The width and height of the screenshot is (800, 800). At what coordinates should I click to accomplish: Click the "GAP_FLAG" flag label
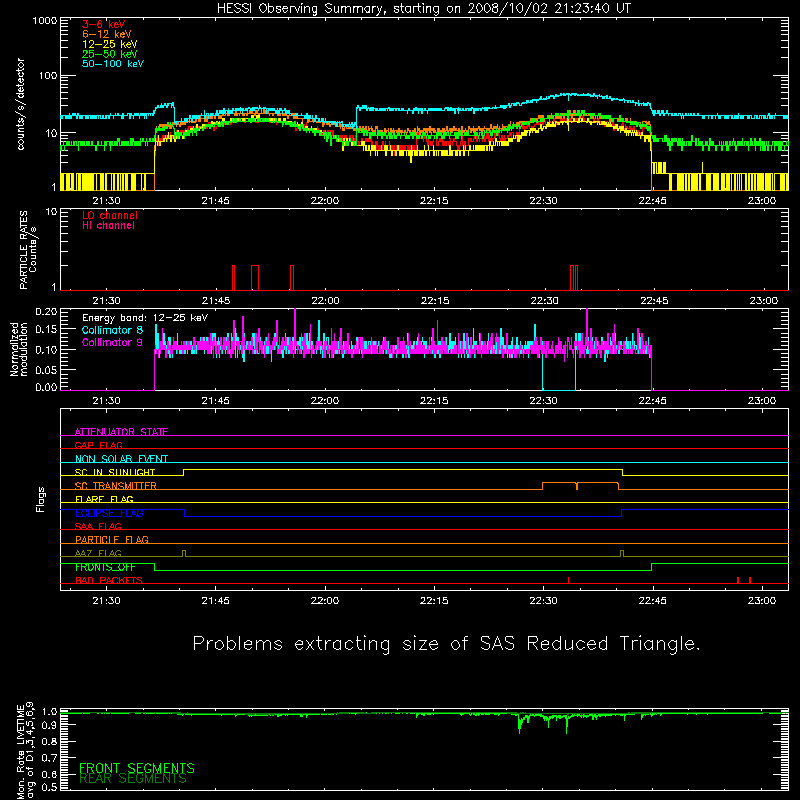point(98,445)
